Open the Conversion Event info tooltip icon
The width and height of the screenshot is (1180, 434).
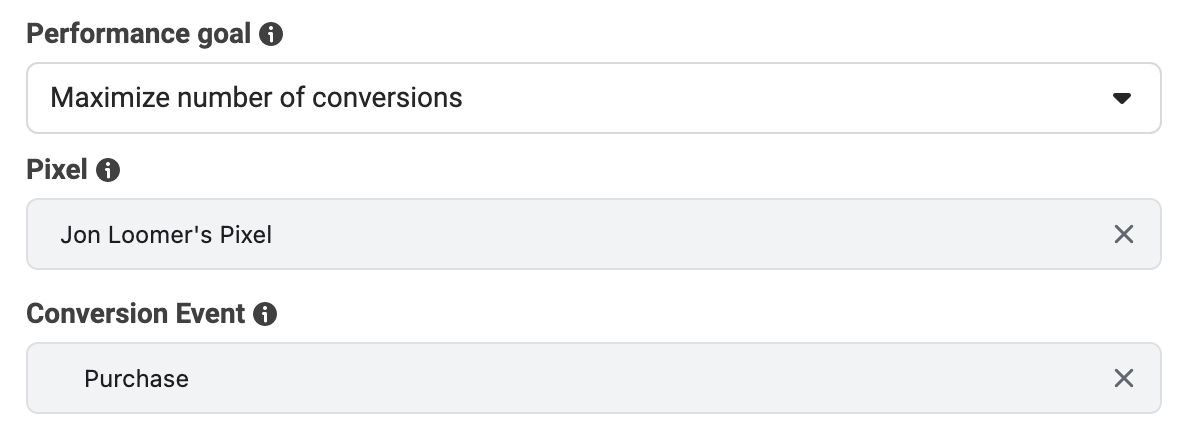tap(265, 314)
